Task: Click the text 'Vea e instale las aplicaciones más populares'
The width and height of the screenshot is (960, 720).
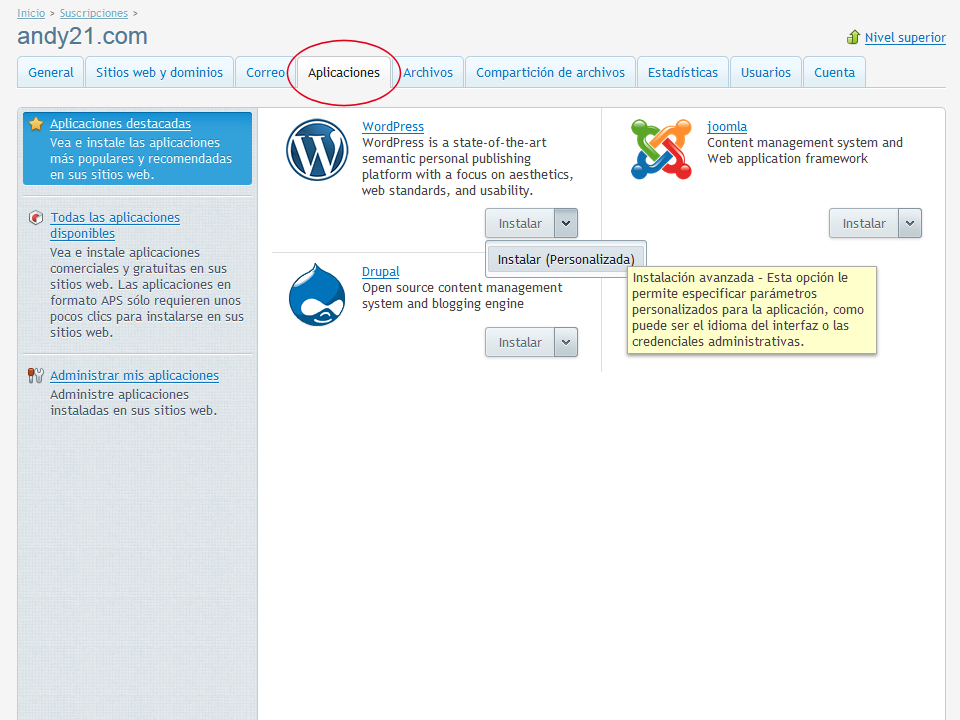Action: pyautogui.click(x=141, y=159)
